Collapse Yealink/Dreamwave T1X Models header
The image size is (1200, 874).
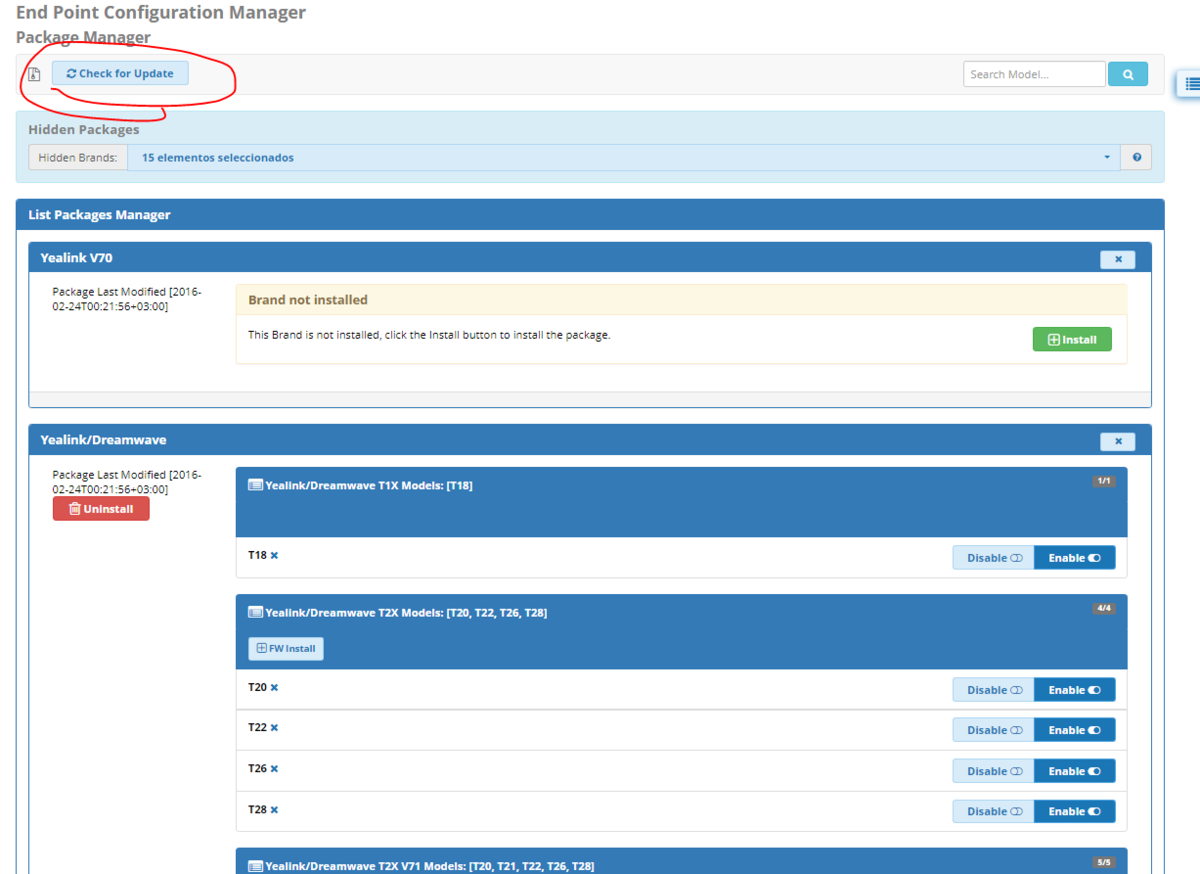(681, 502)
